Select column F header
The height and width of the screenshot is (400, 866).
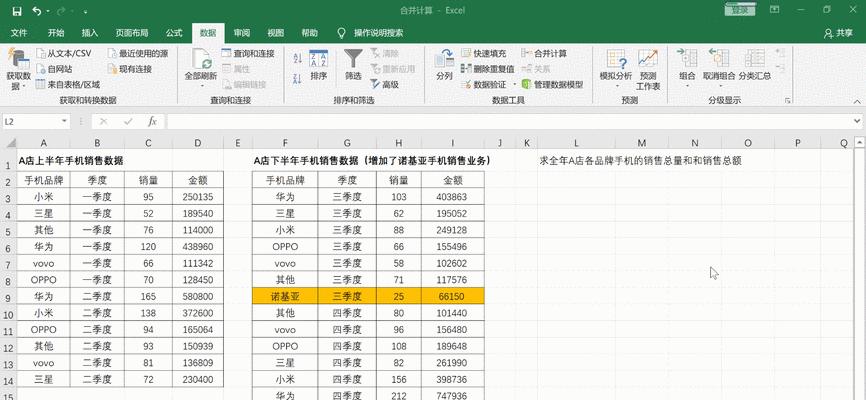[285, 144]
